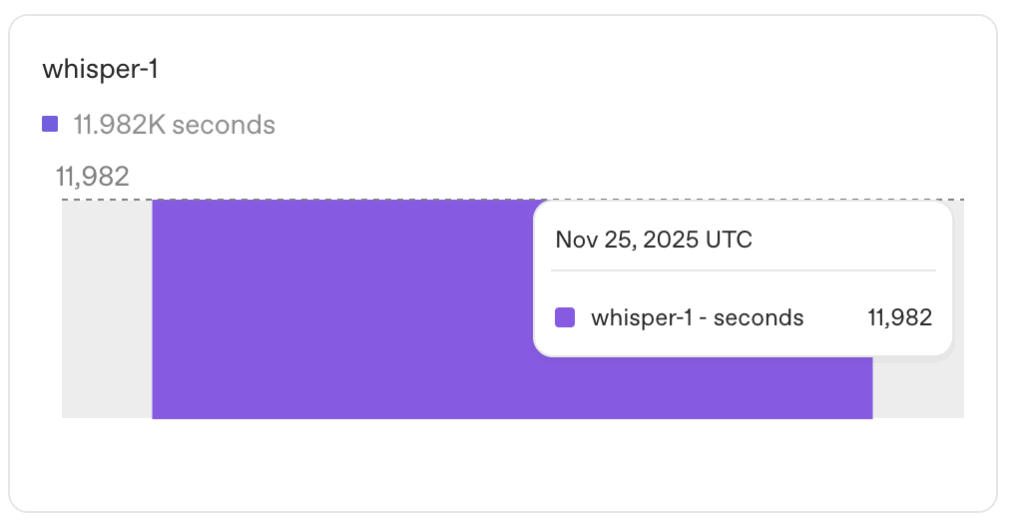Screen dimensions: 1024x523
Task: Click the grey chart area left of the purple bar
Action: point(107,308)
